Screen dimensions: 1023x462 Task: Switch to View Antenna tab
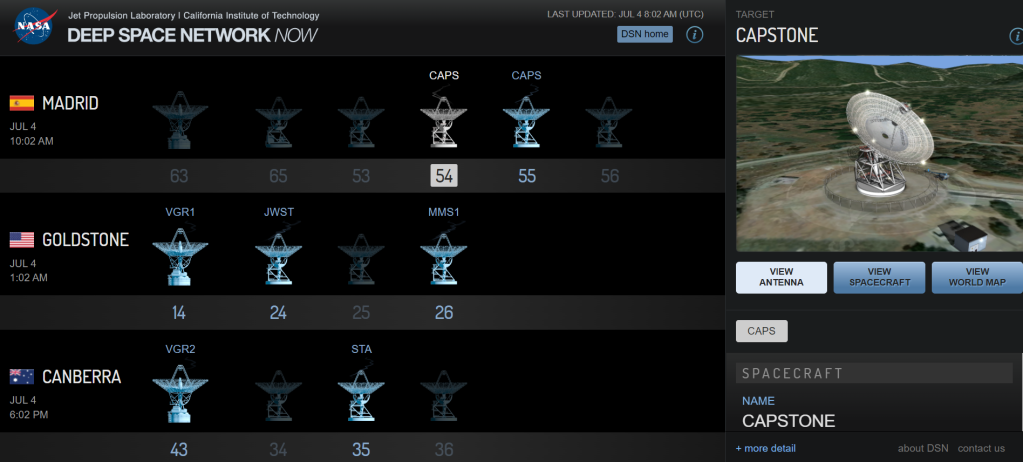click(781, 278)
